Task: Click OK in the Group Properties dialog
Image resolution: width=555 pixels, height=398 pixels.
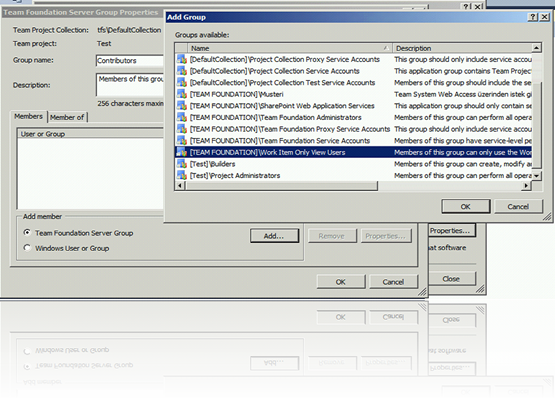Action: pos(341,282)
